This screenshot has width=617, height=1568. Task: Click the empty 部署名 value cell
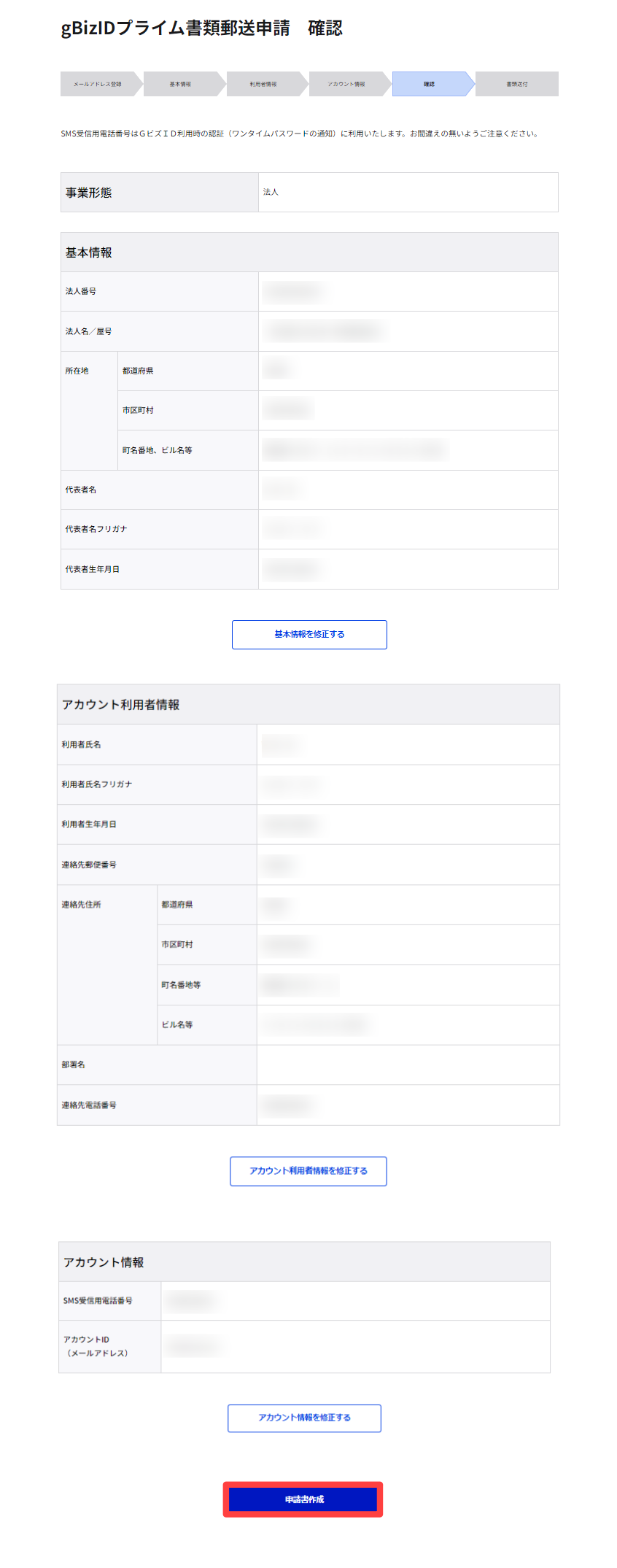pos(407,1065)
